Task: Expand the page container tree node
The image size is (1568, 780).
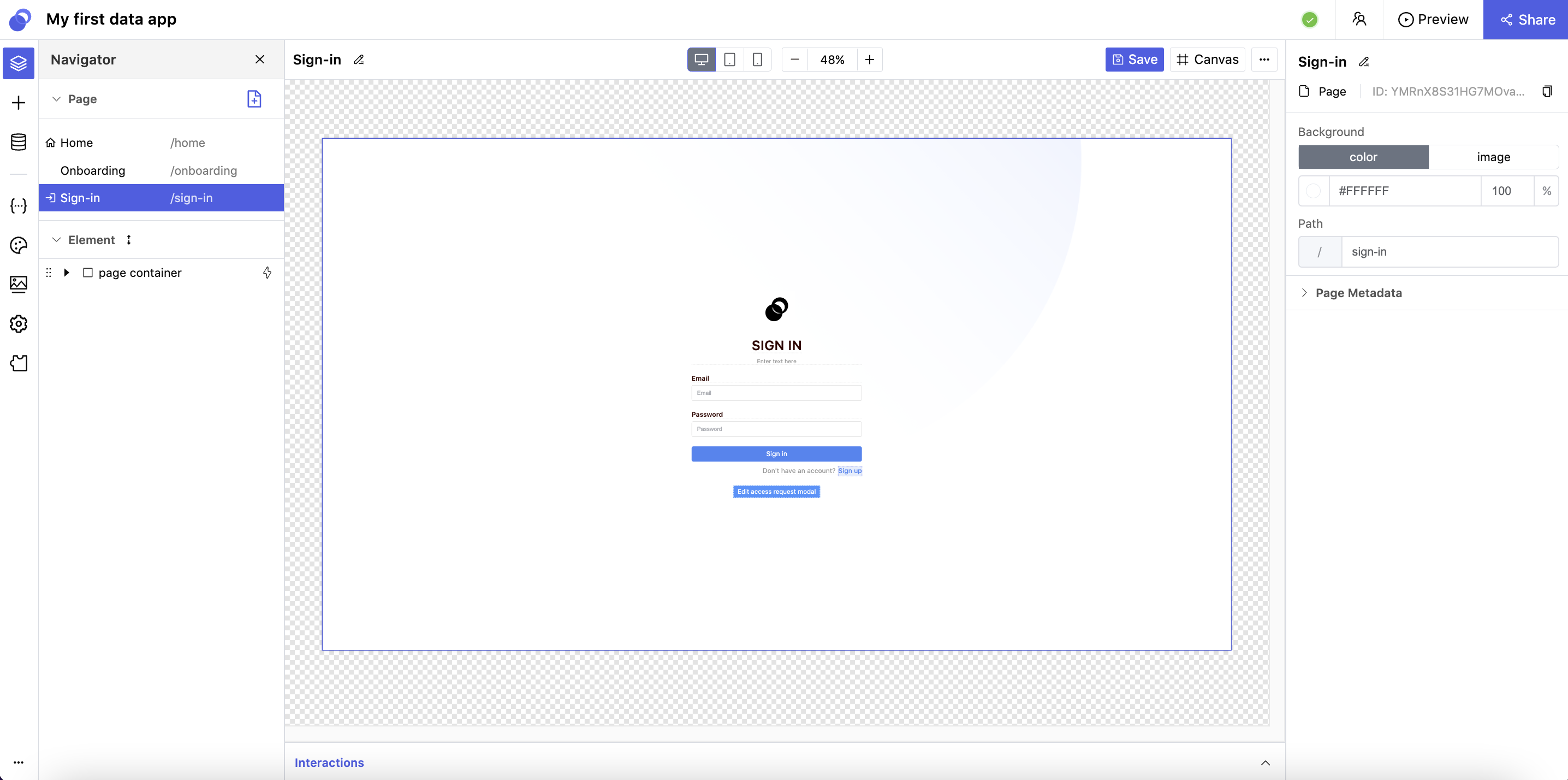Action: click(x=67, y=273)
